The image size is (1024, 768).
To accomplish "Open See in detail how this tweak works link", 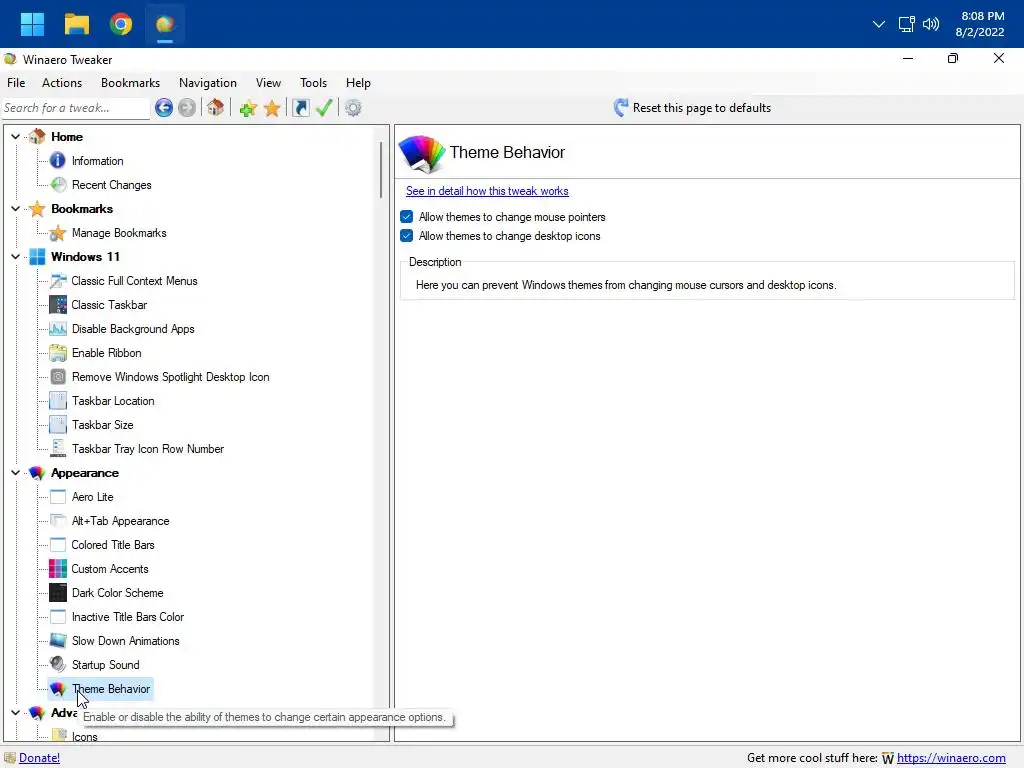I will [x=487, y=191].
